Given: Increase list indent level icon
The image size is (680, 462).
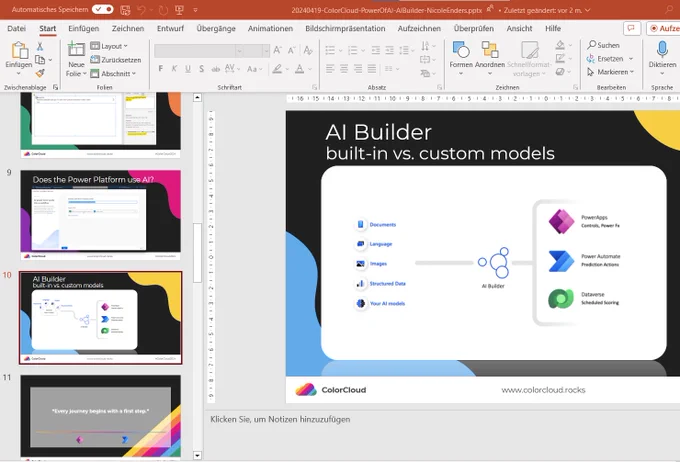Looking at the screenshot, I should tap(390, 50).
